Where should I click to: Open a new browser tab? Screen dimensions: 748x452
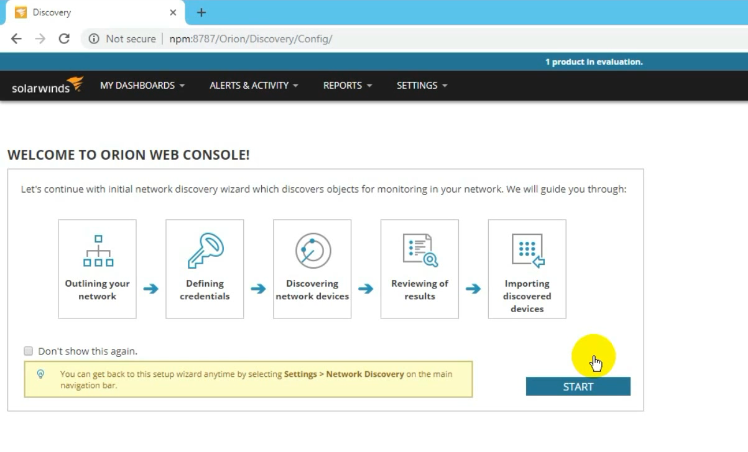pos(201,12)
